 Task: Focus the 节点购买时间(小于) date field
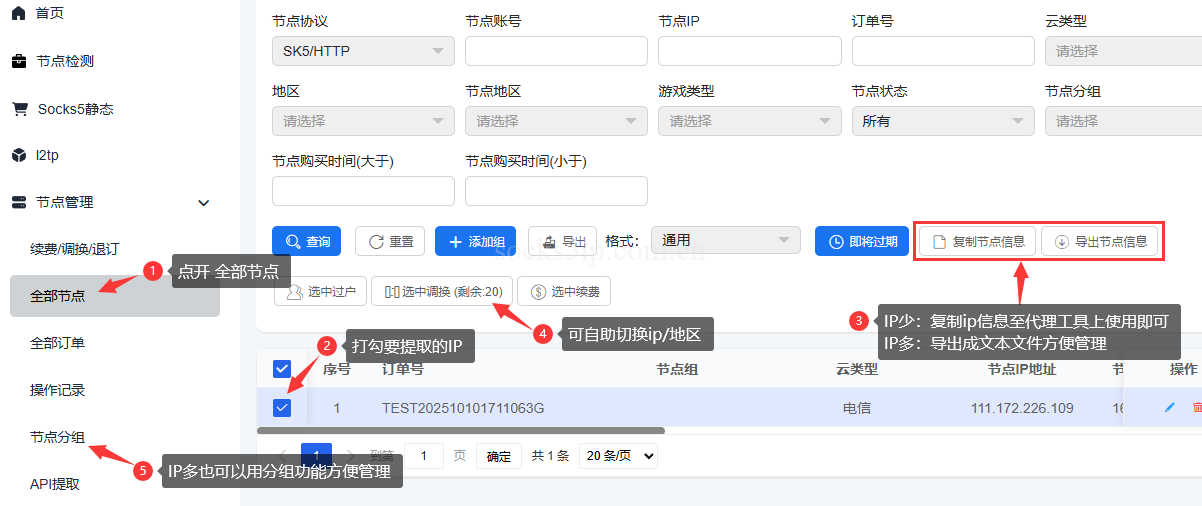[x=556, y=191]
